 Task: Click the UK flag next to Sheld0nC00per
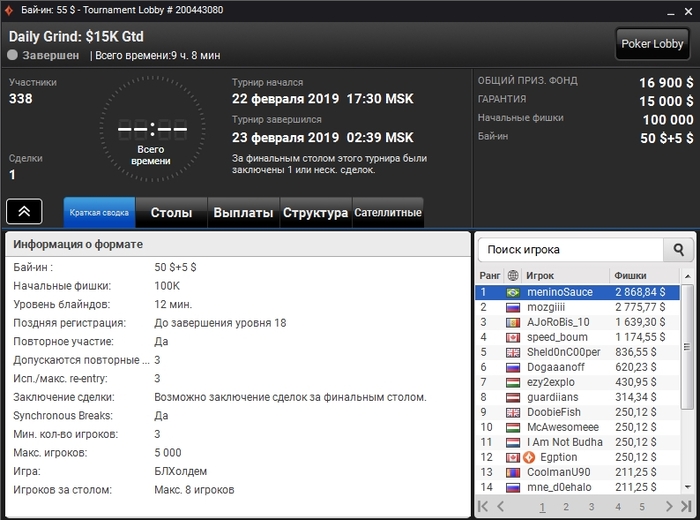(512, 353)
